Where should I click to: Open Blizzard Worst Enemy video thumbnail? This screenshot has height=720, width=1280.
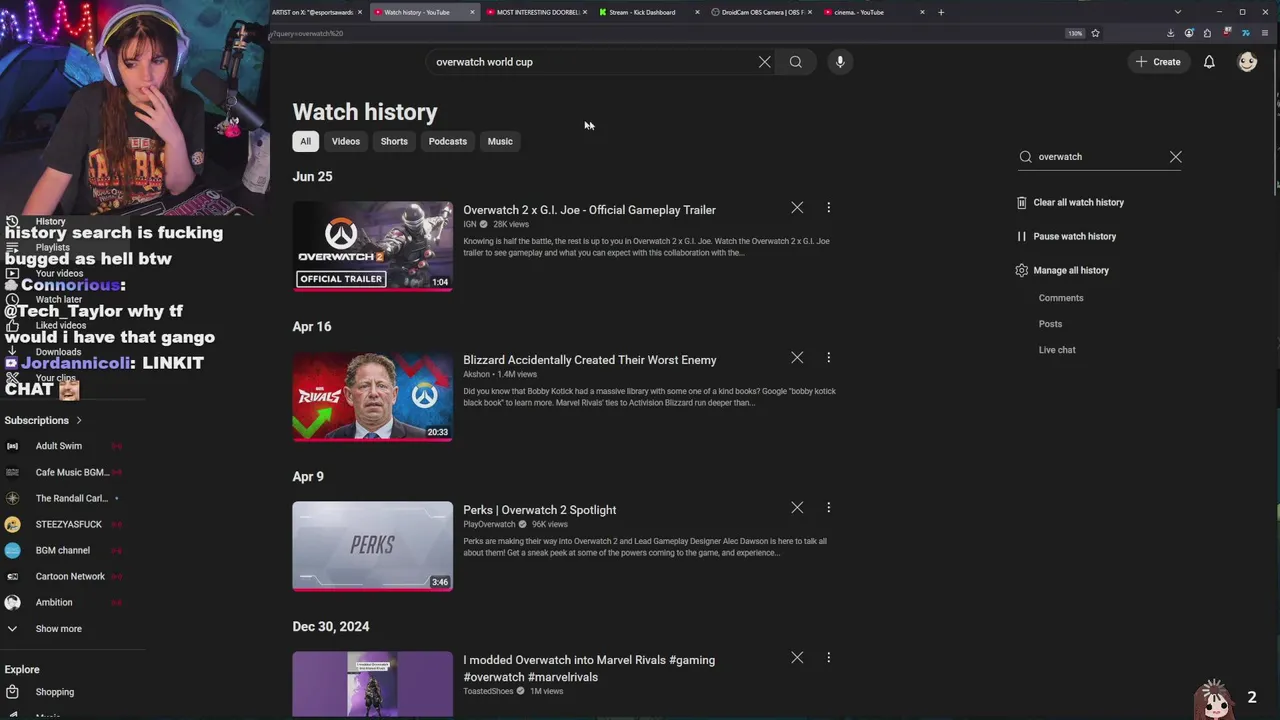click(372, 396)
